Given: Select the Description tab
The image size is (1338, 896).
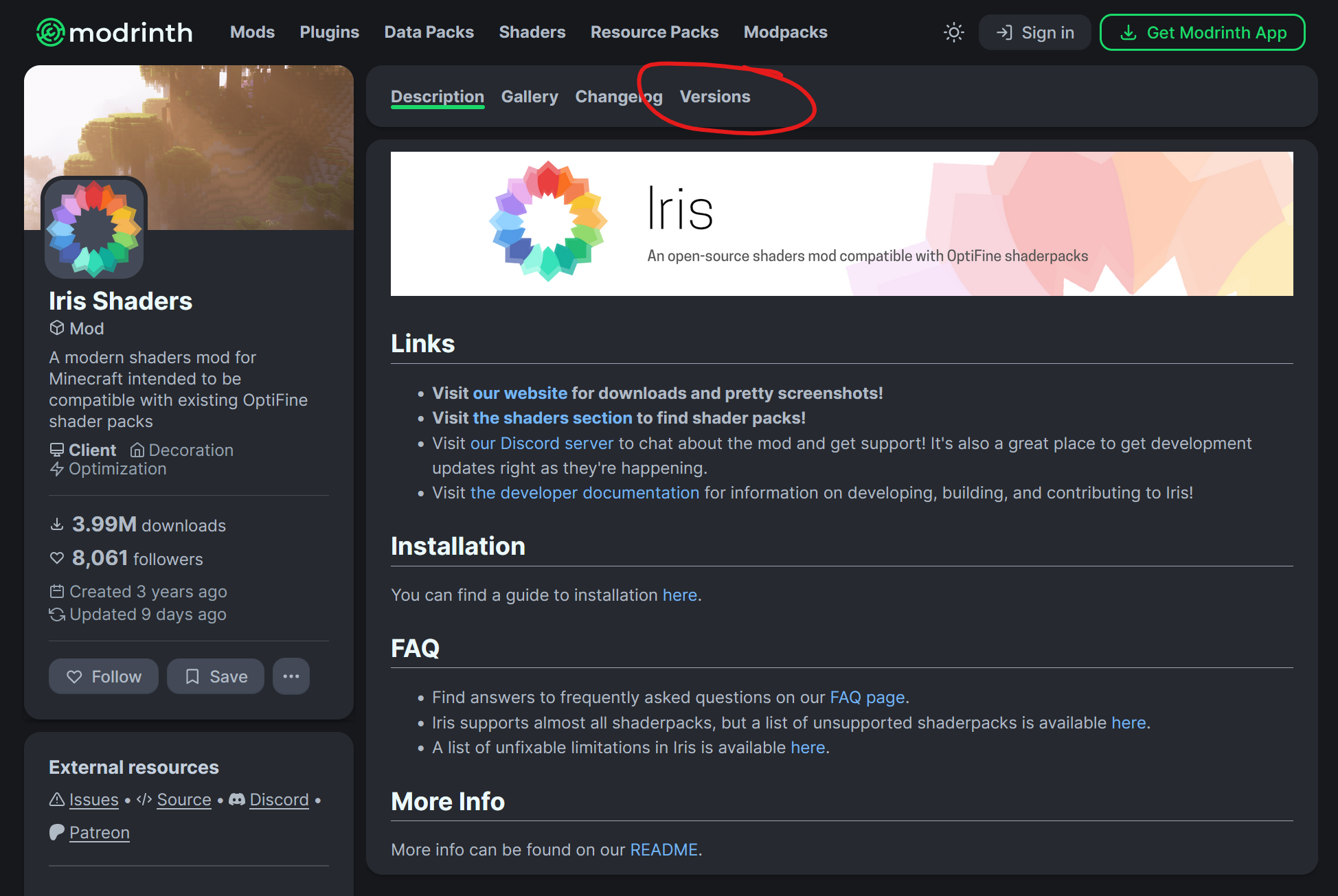Looking at the screenshot, I should (438, 97).
